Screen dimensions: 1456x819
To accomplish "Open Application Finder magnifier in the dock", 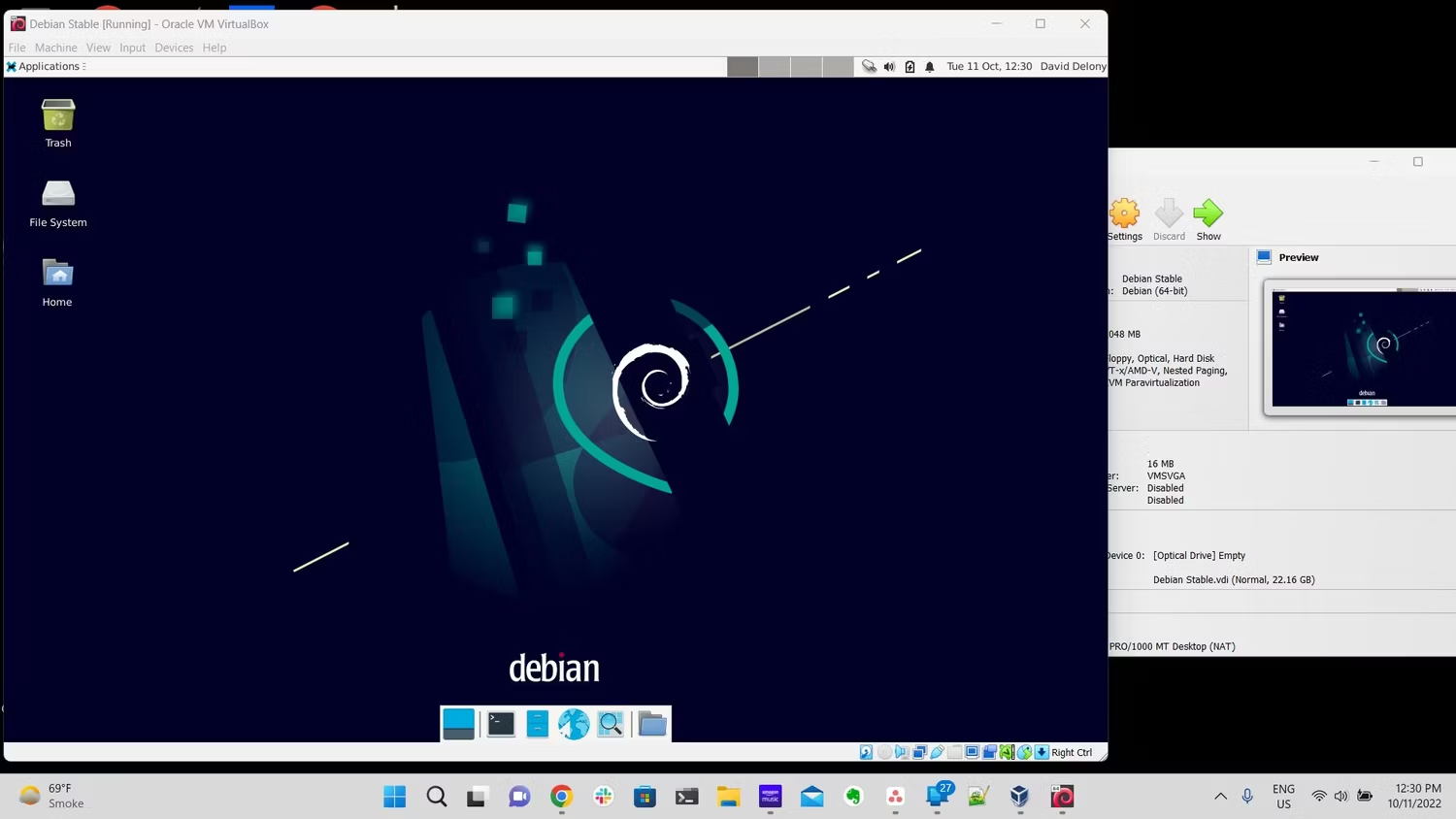I will 611,724.
